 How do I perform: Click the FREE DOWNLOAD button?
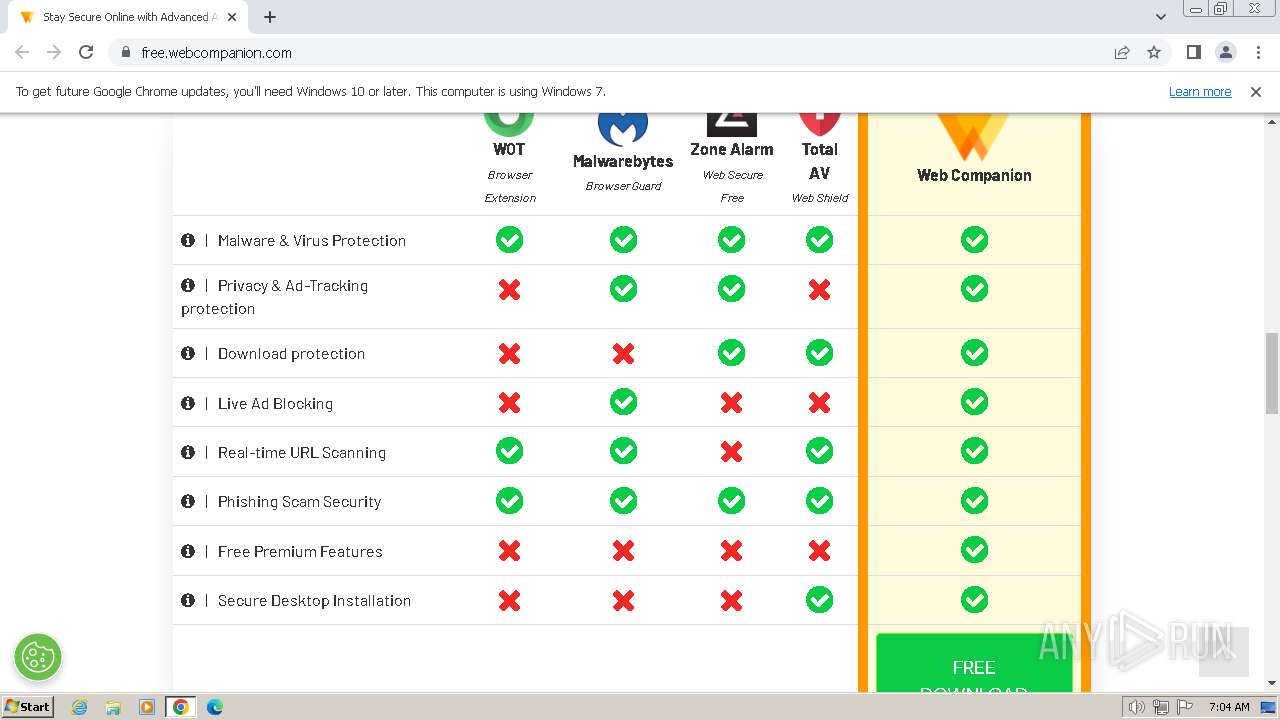coord(973,668)
